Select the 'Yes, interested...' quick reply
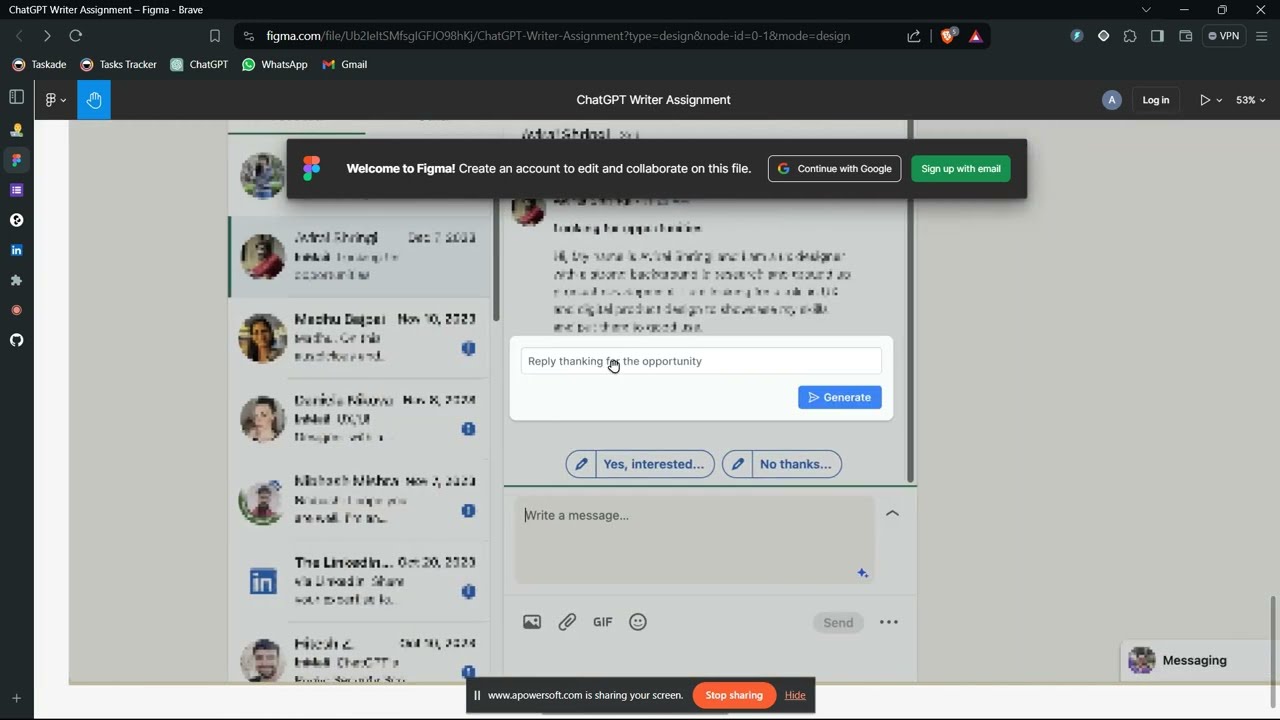 coord(640,464)
